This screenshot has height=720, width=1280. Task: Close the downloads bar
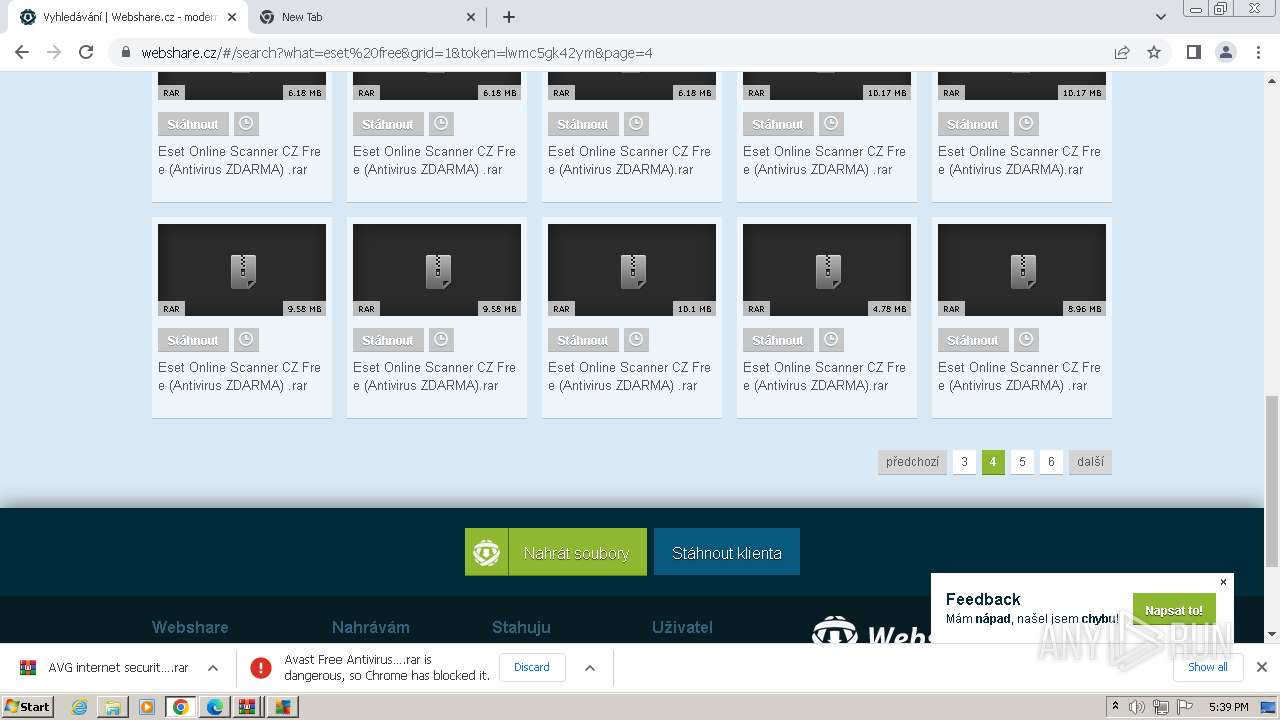coord(1262,667)
